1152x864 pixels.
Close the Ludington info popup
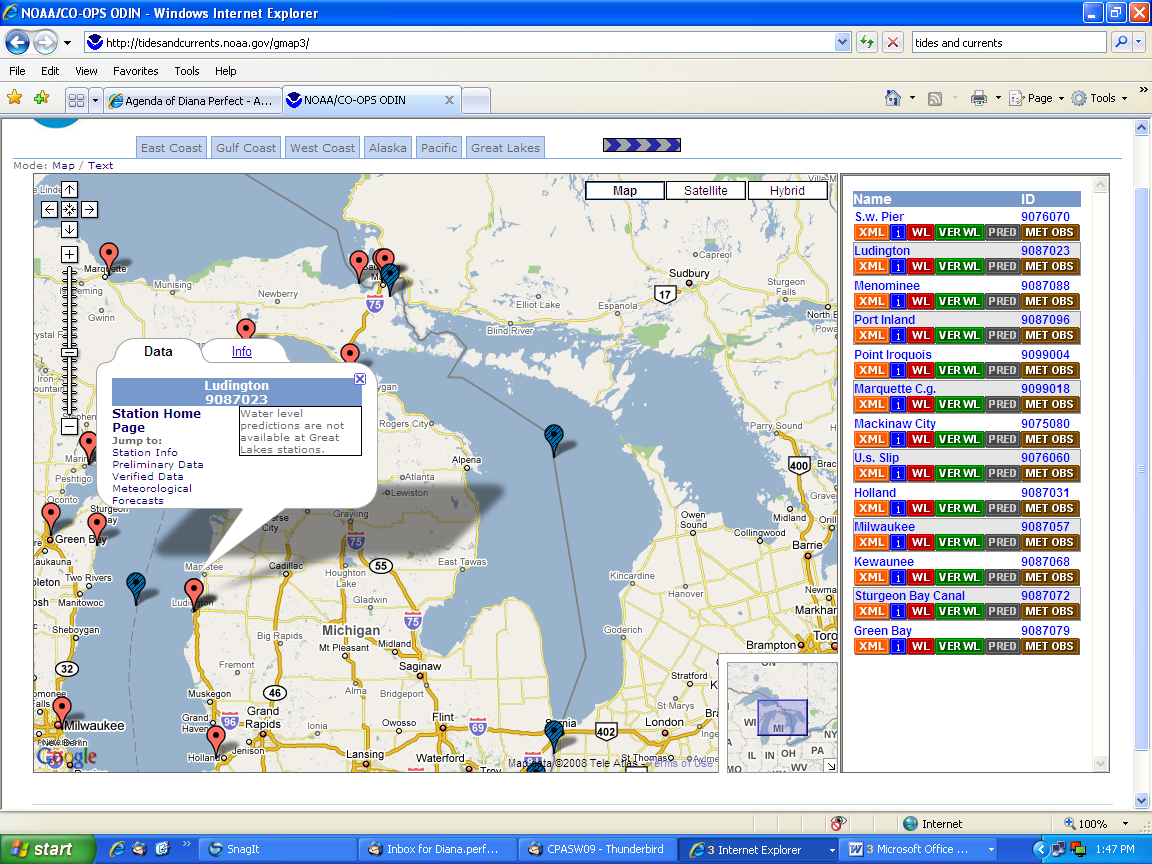pos(360,379)
